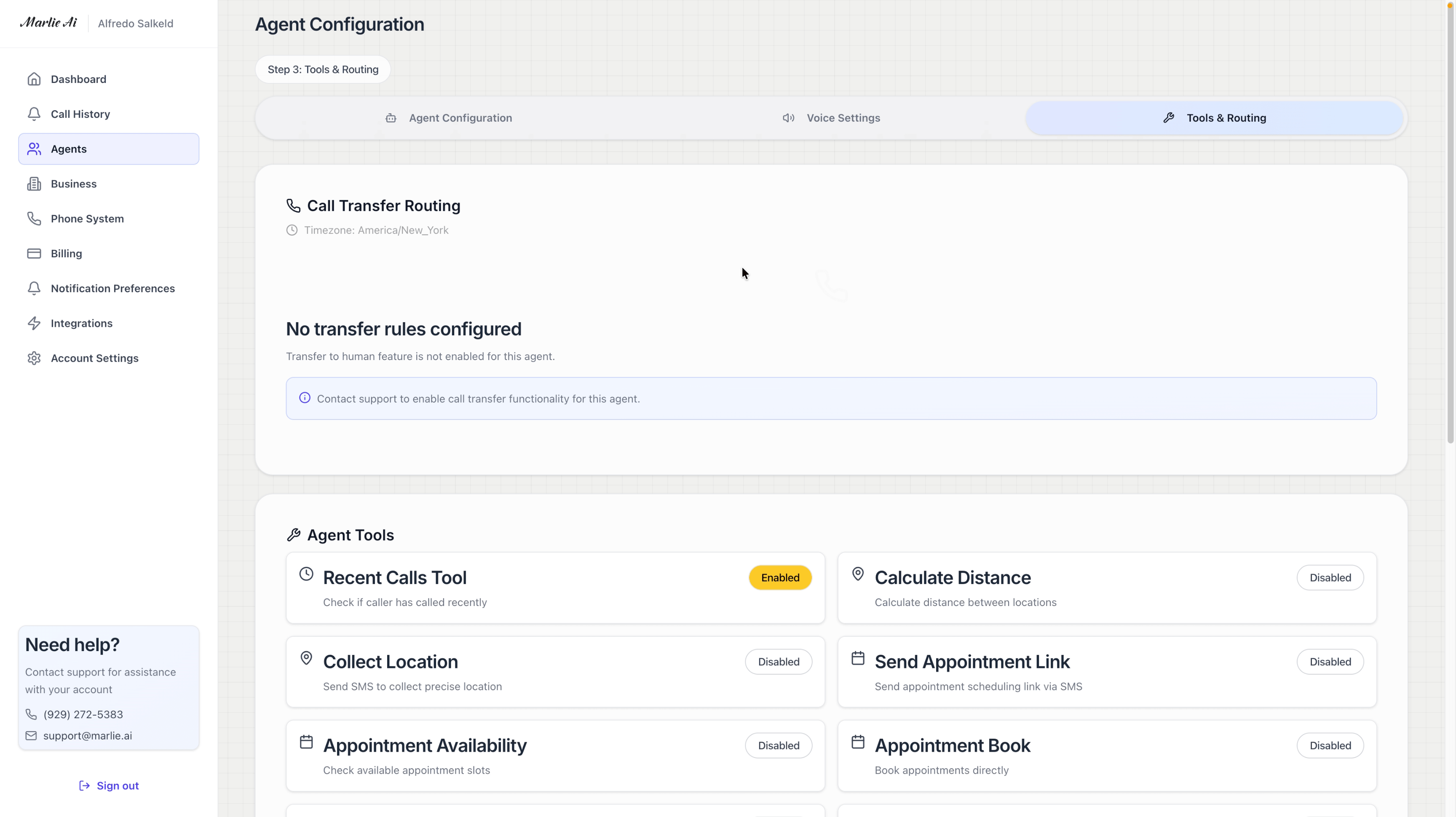Click the clock icon on Recent Calls Tool
This screenshot has width=1456, height=817.
[x=306, y=574]
